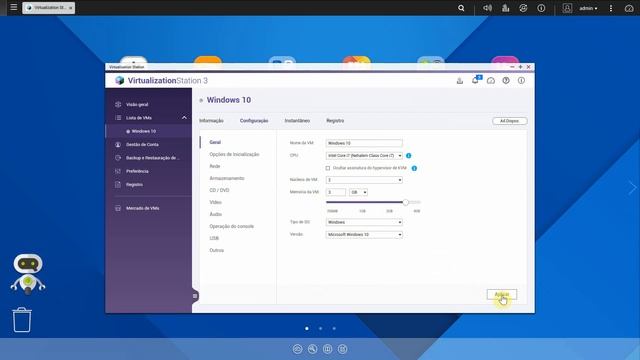The image size is (640, 360).
Task: Open the dashboard gauge icon
Action: 629,8
